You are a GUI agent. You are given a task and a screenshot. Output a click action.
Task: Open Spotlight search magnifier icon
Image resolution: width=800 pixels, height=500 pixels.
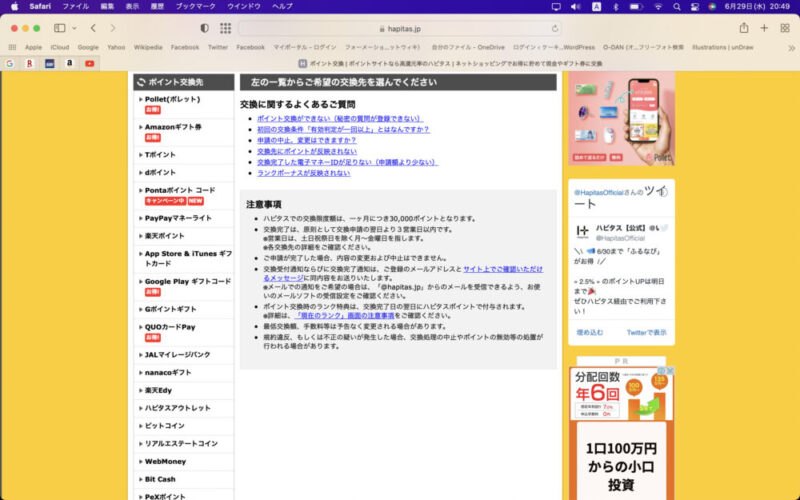pyautogui.click(x=677, y=7)
